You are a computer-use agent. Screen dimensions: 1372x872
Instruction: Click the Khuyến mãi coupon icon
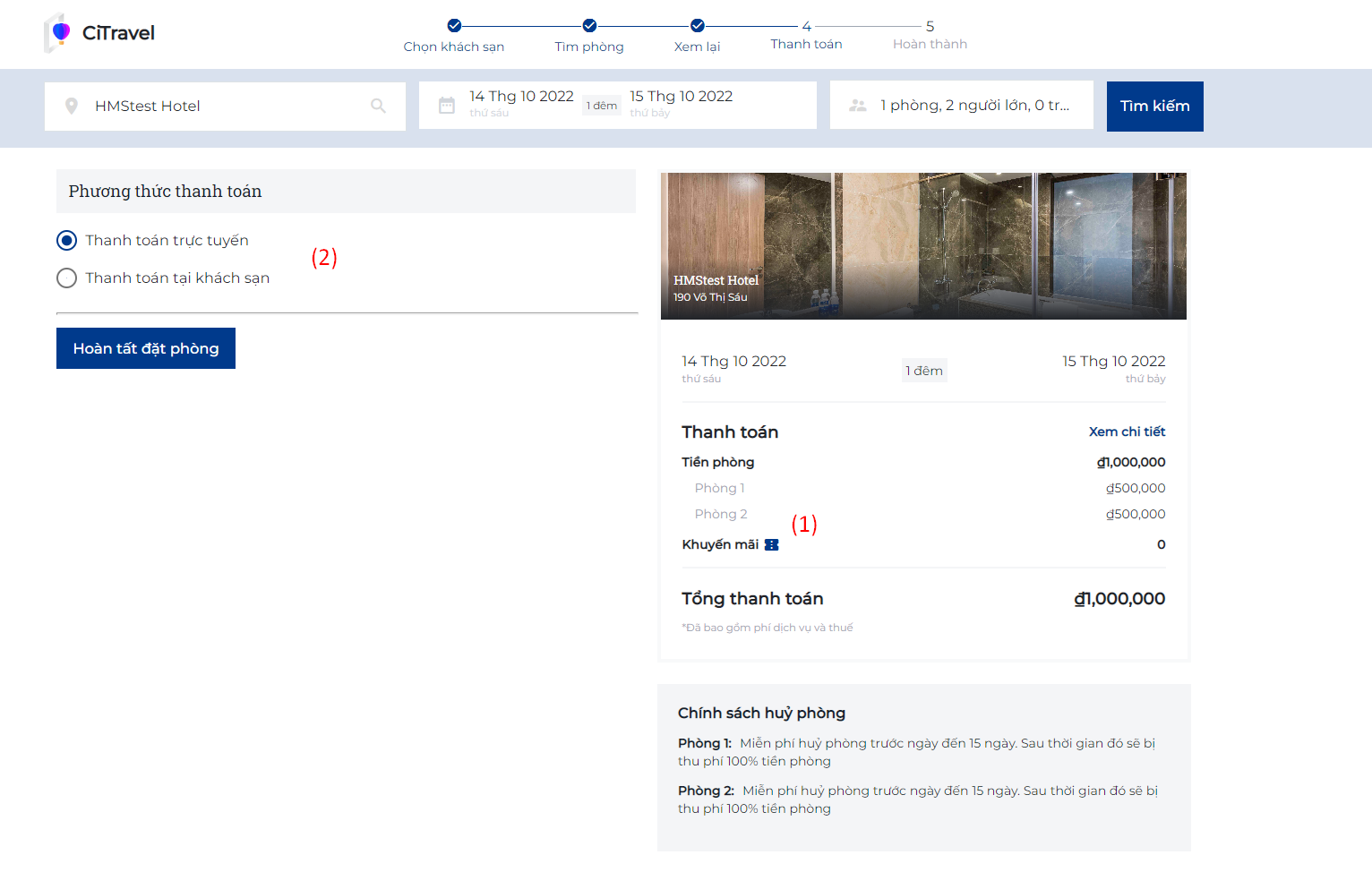771,544
